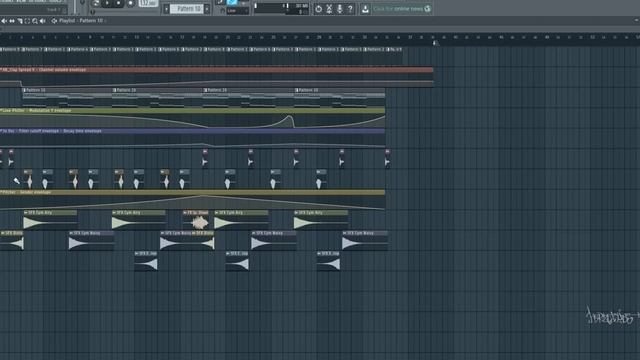The width and height of the screenshot is (640, 360).
Task: Click the select tool in playlist toolbar
Action: click(27, 20)
